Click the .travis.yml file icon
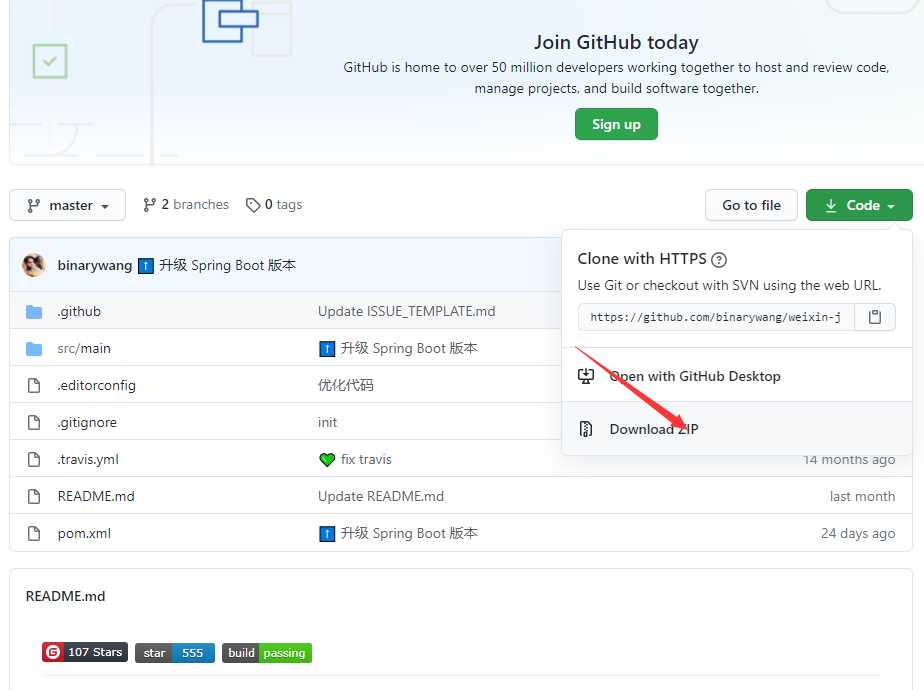The height and width of the screenshot is (690, 924). [x=34, y=459]
